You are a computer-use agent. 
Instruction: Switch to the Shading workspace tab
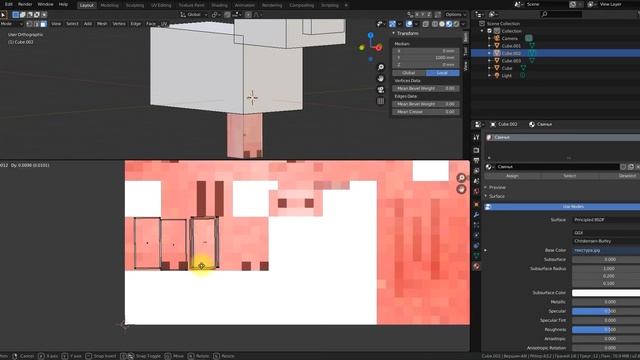[x=219, y=5]
